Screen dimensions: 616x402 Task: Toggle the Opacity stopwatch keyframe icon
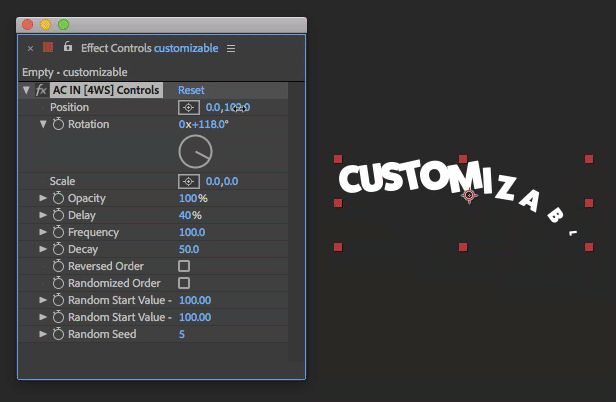coord(58,198)
